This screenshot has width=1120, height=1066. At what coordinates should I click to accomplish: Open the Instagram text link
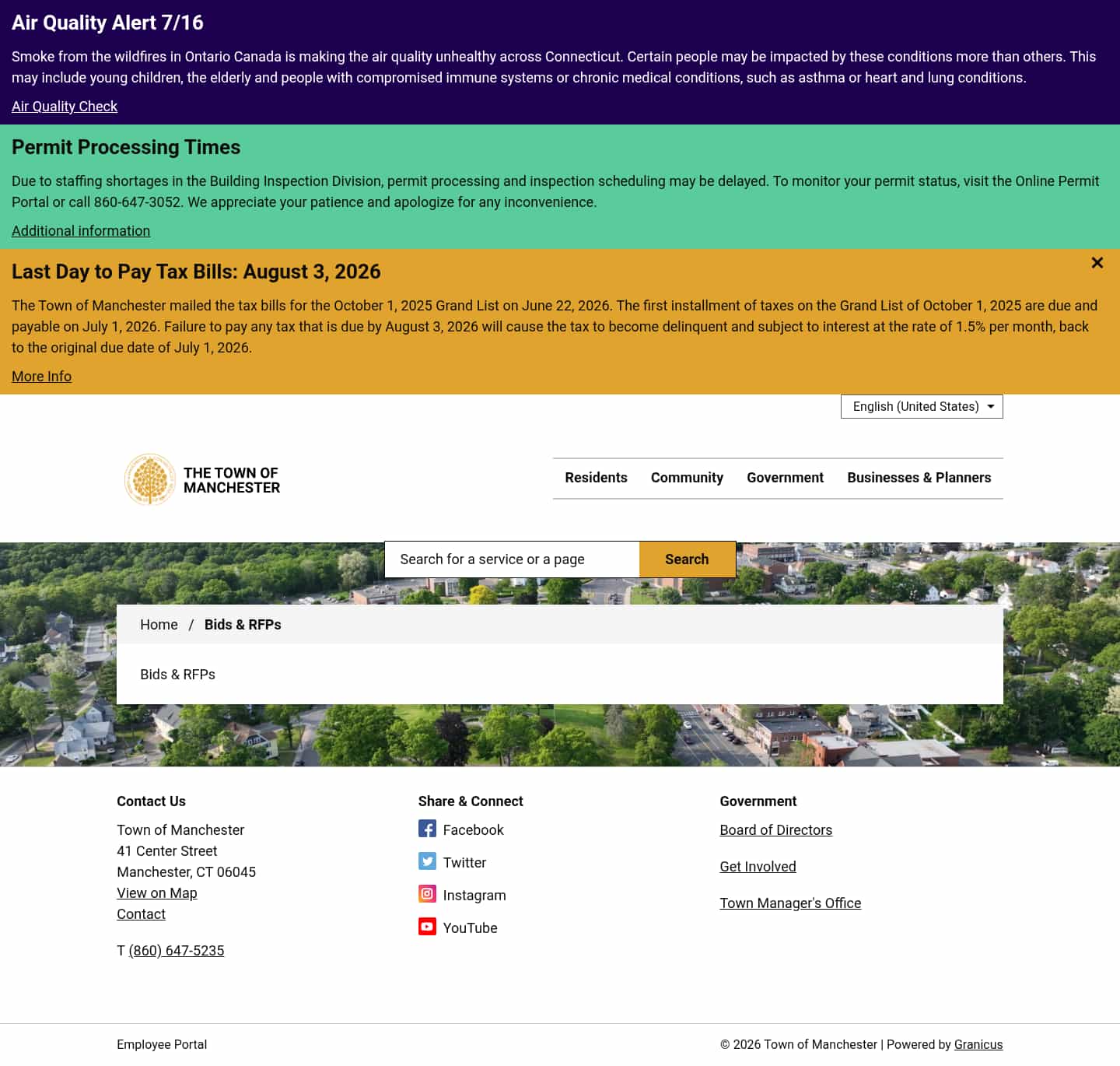[474, 896]
